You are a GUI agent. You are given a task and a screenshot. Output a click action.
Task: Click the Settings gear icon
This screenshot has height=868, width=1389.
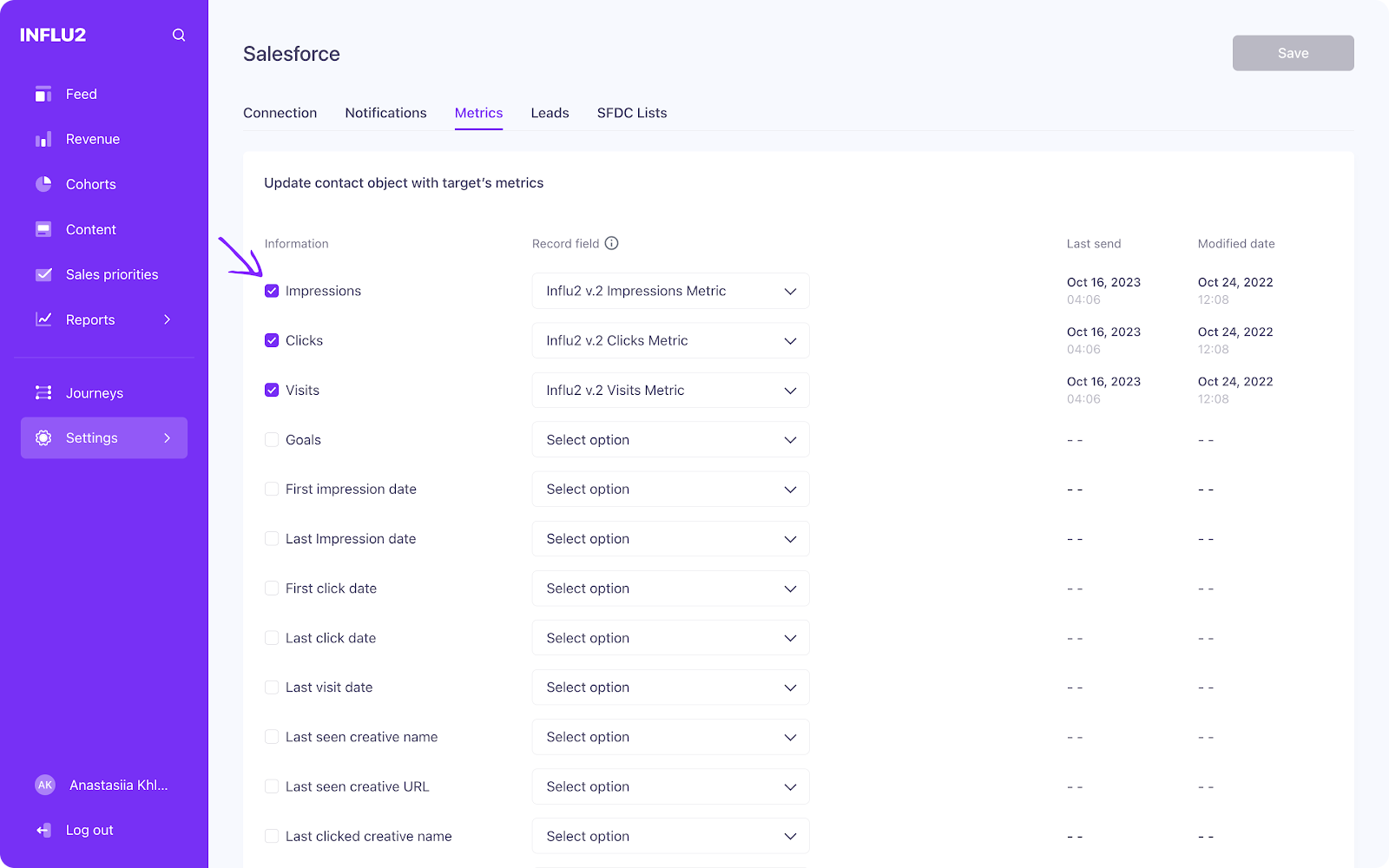pyautogui.click(x=43, y=438)
